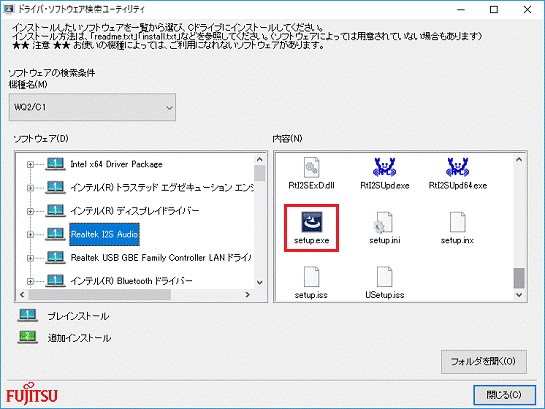
Task: Click laptop icon beside Realtek USB GBE Family Controller
Action: coord(55,257)
